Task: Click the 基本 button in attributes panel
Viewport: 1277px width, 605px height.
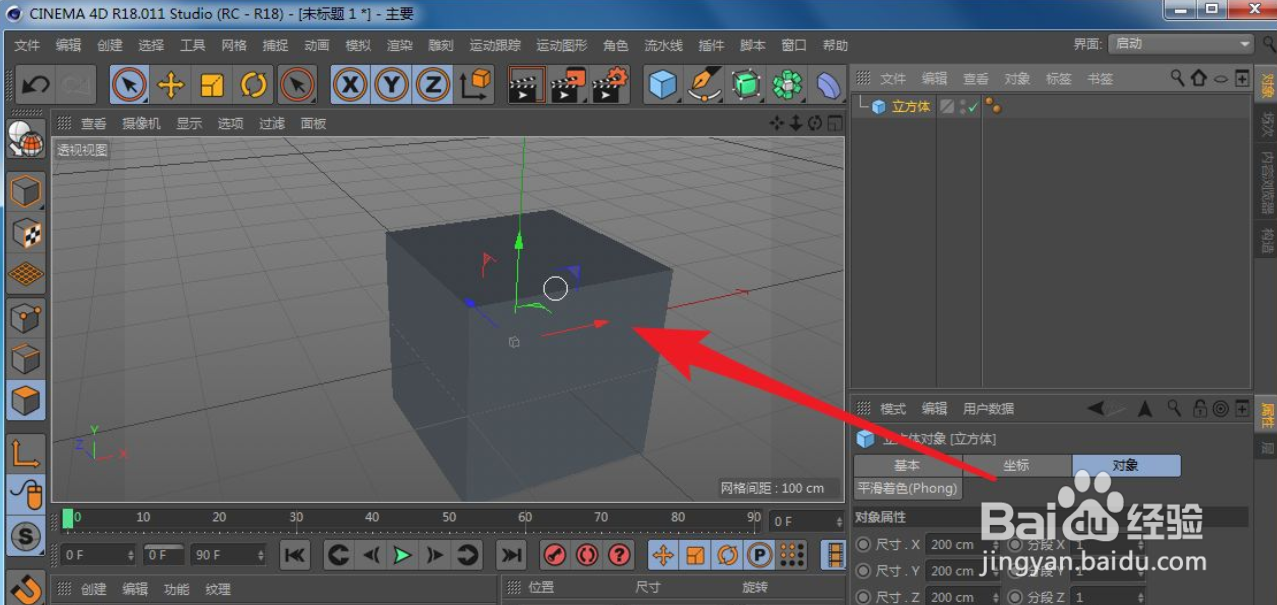Action: [907, 465]
